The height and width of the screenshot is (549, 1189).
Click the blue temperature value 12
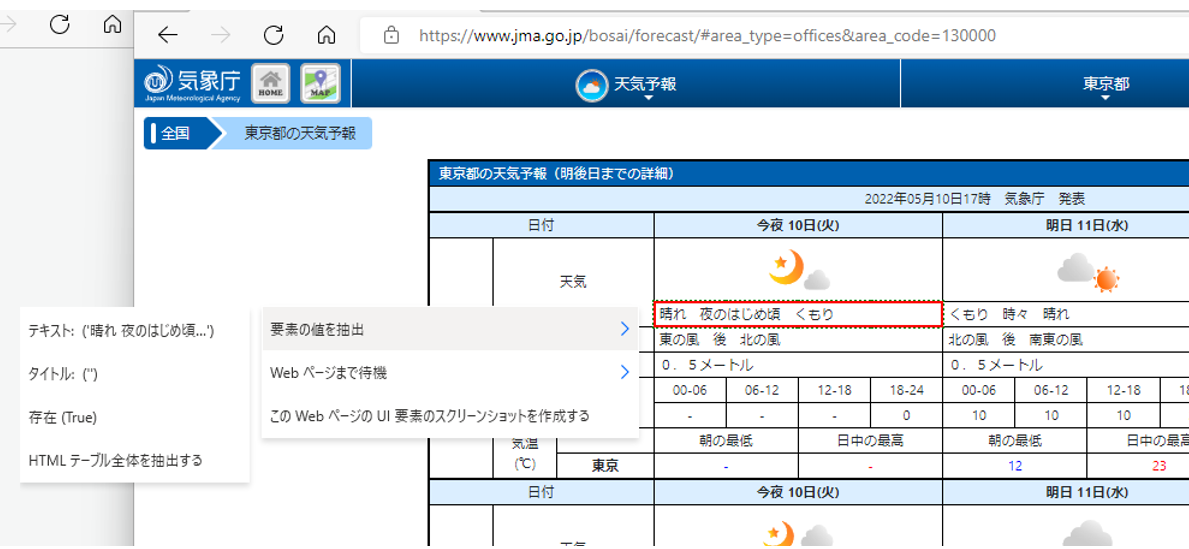(1015, 466)
